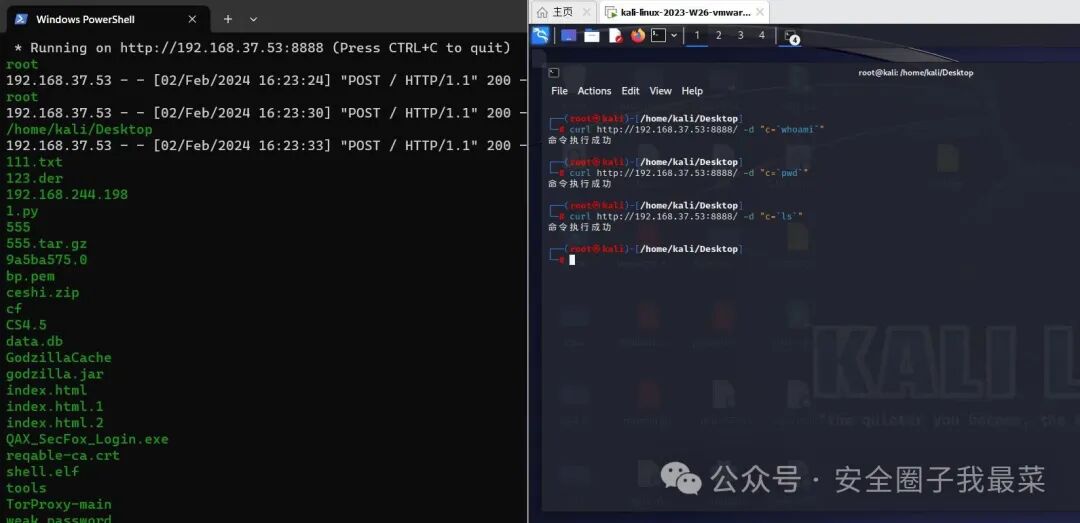
Task: Click 'tools' in PowerShell output
Action: (x=26, y=488)
